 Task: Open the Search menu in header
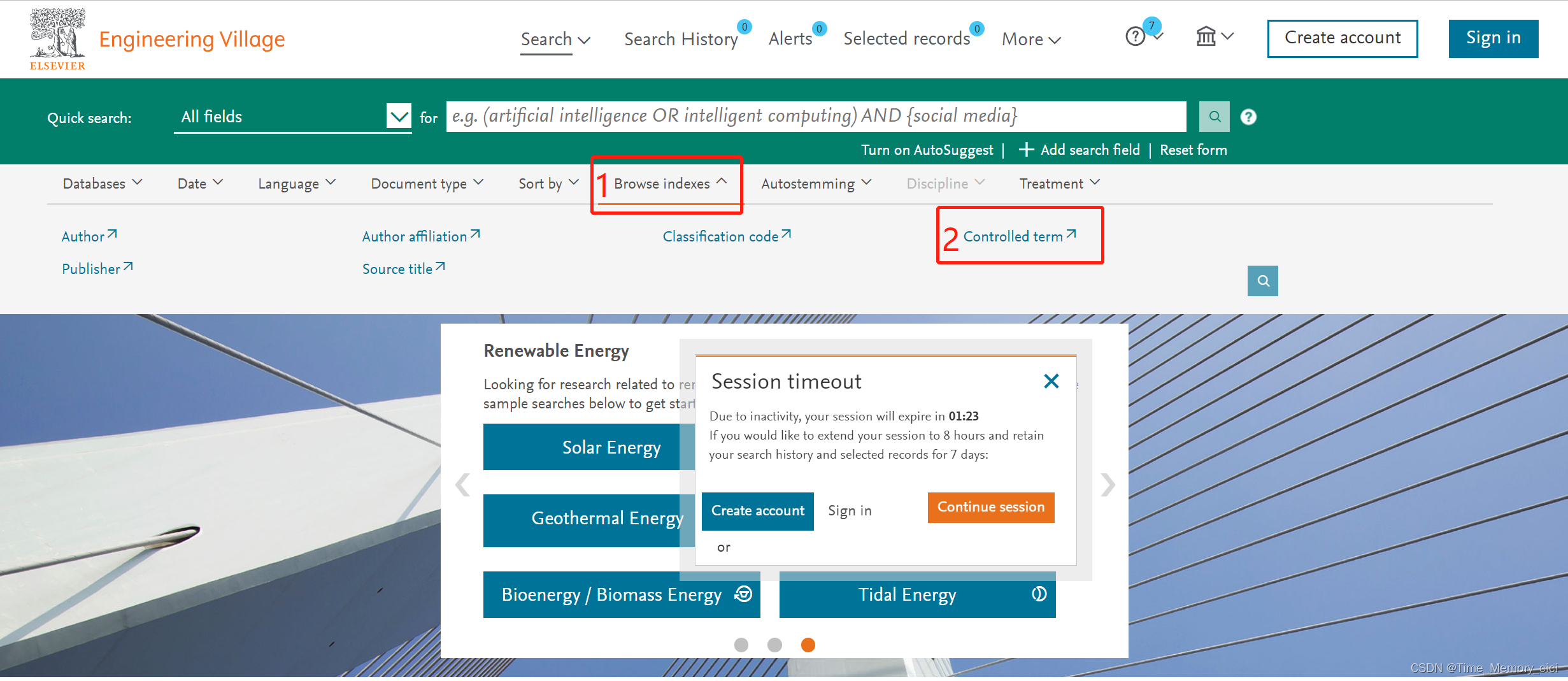(556, 39)
